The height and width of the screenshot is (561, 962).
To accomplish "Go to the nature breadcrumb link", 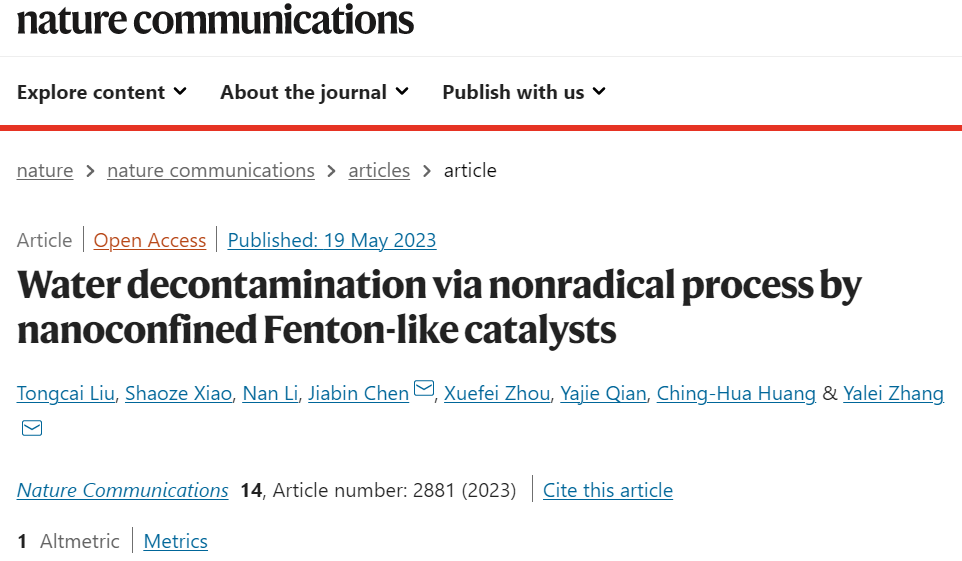I will 45,170.
